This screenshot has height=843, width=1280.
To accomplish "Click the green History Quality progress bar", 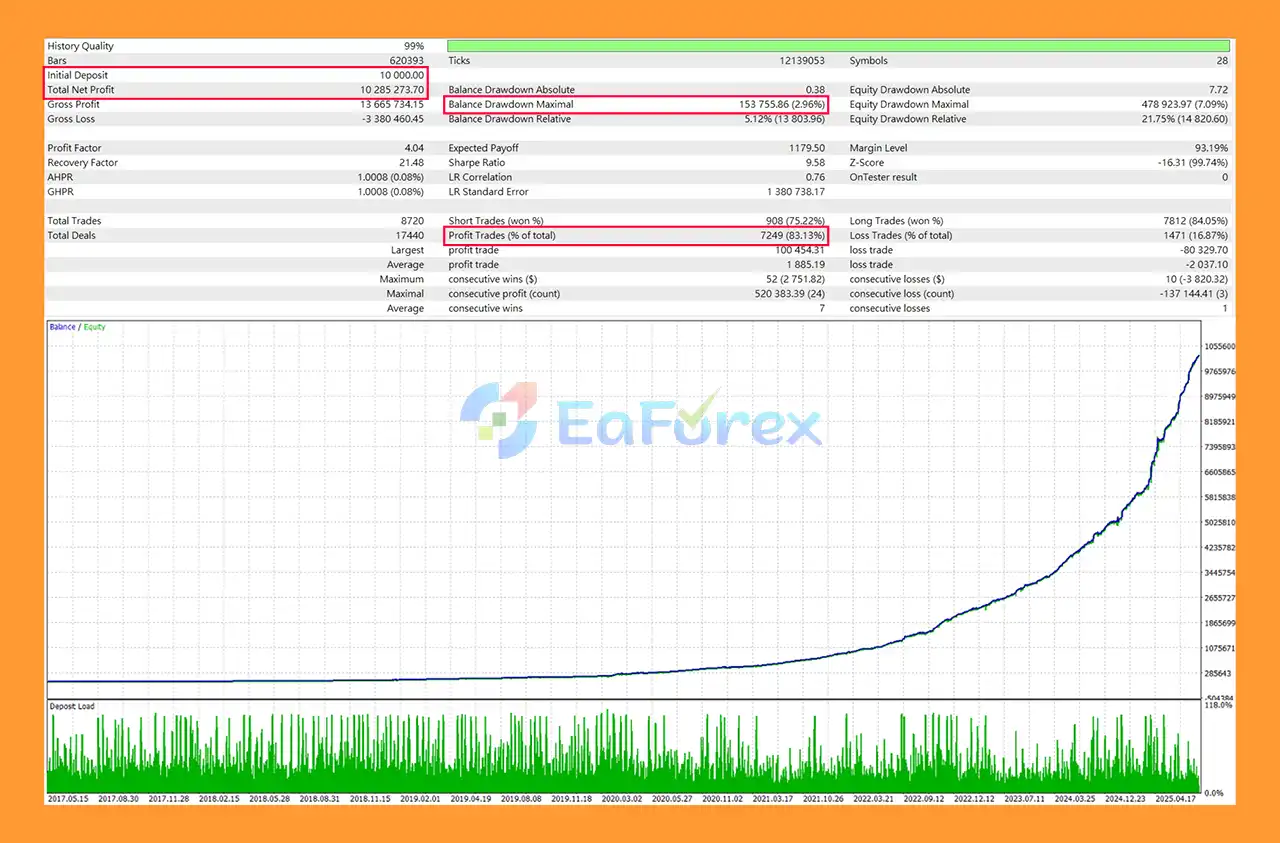I will (838, 46).
